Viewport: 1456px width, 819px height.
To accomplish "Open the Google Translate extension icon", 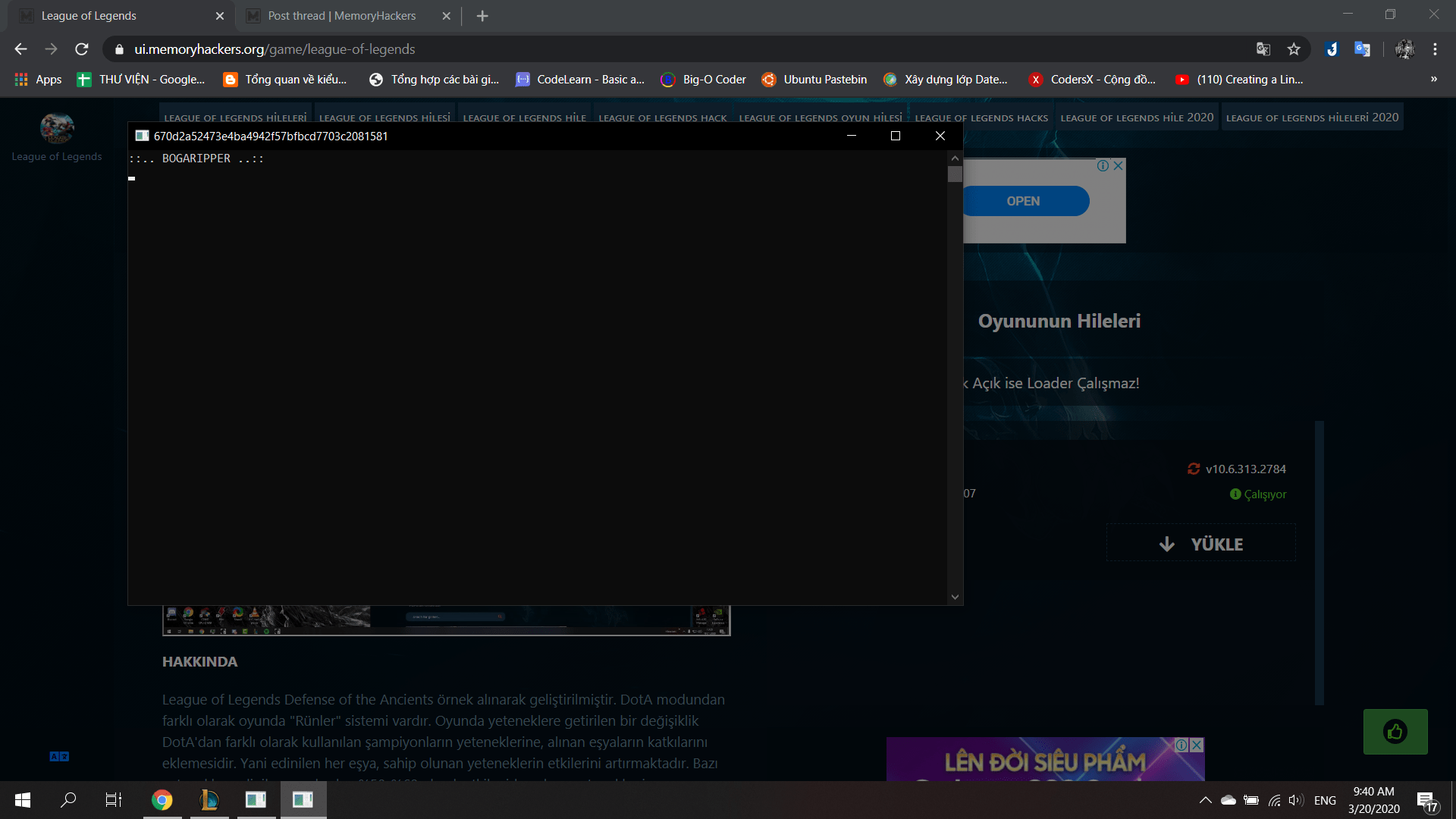I will [1362, 49].
